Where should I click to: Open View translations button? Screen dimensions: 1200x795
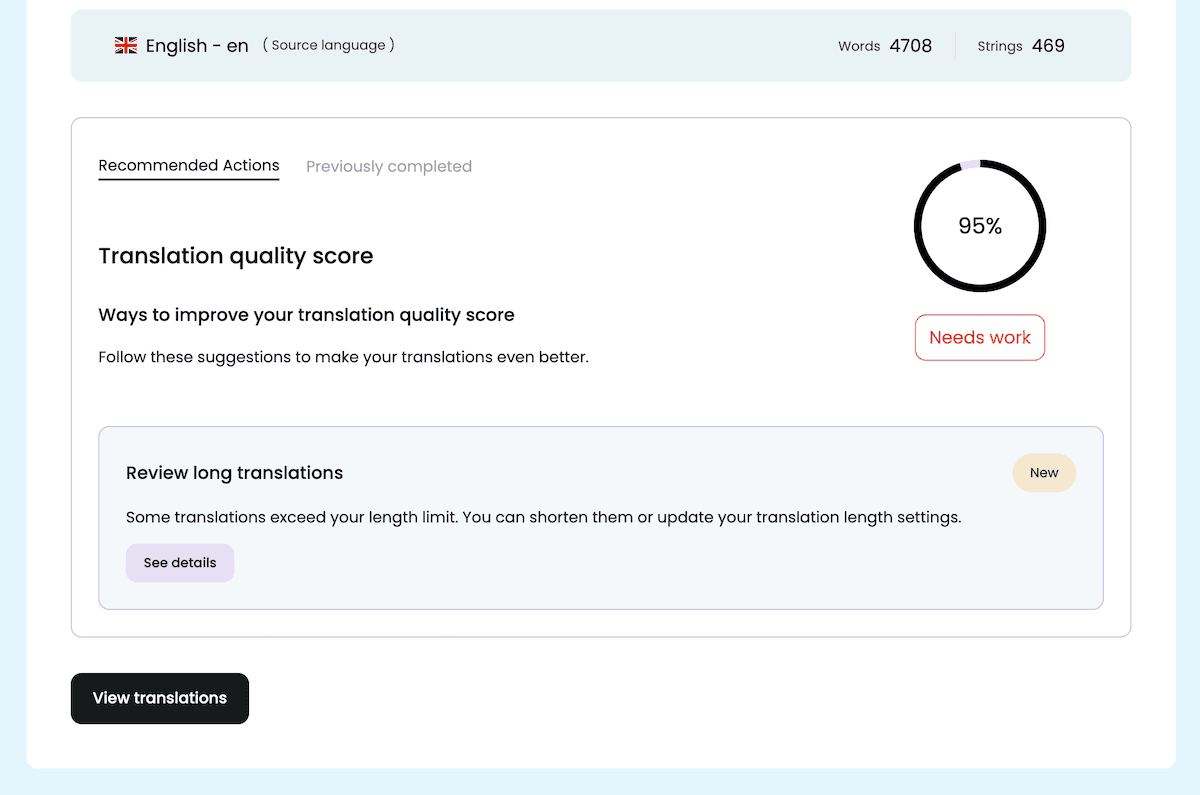[160, 698]
